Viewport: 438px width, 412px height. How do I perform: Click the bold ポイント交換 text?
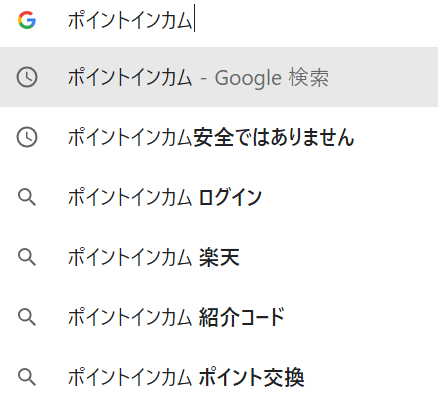click(x=251, y=377)
